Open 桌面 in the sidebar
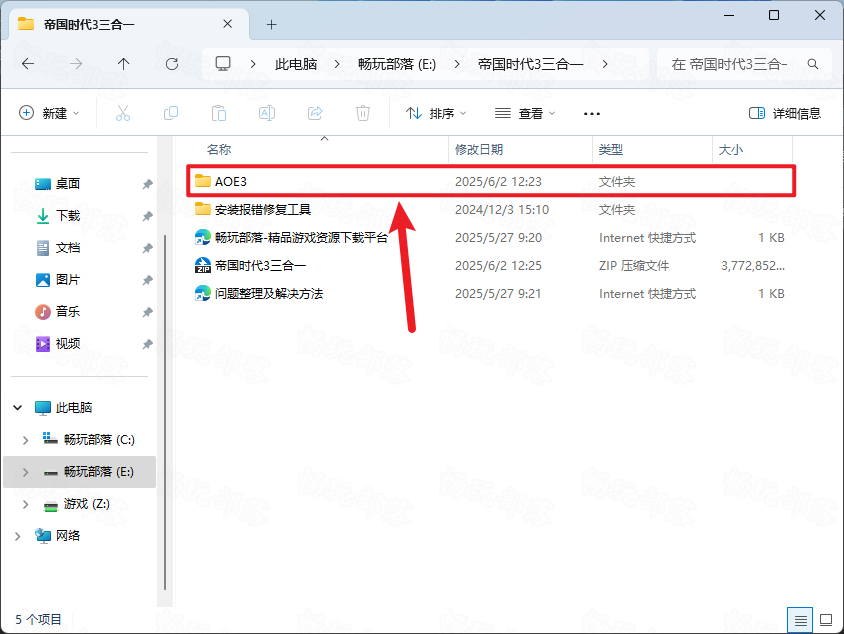Viewport: 844px width, 634px height. 68,184
